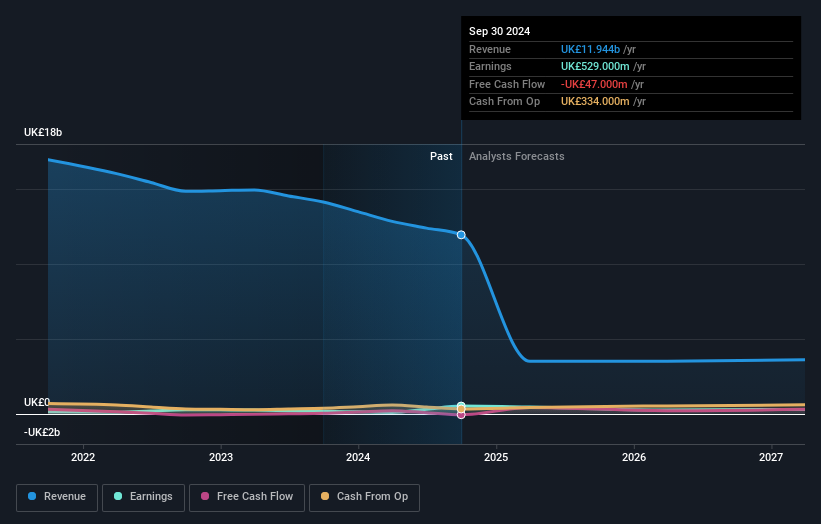Toggle the Revenue legend button
Viewport: 821px width, 524px height.
(57, 497)
